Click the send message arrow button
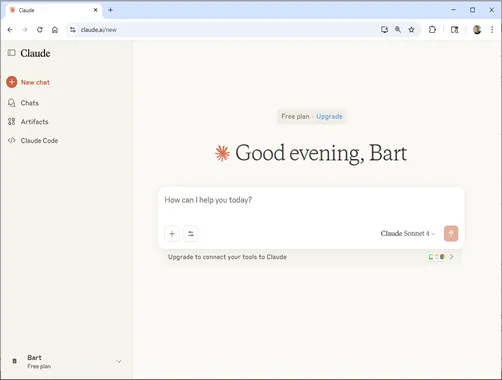This screenshot has height=380, width=502. (x=451, y=234)
